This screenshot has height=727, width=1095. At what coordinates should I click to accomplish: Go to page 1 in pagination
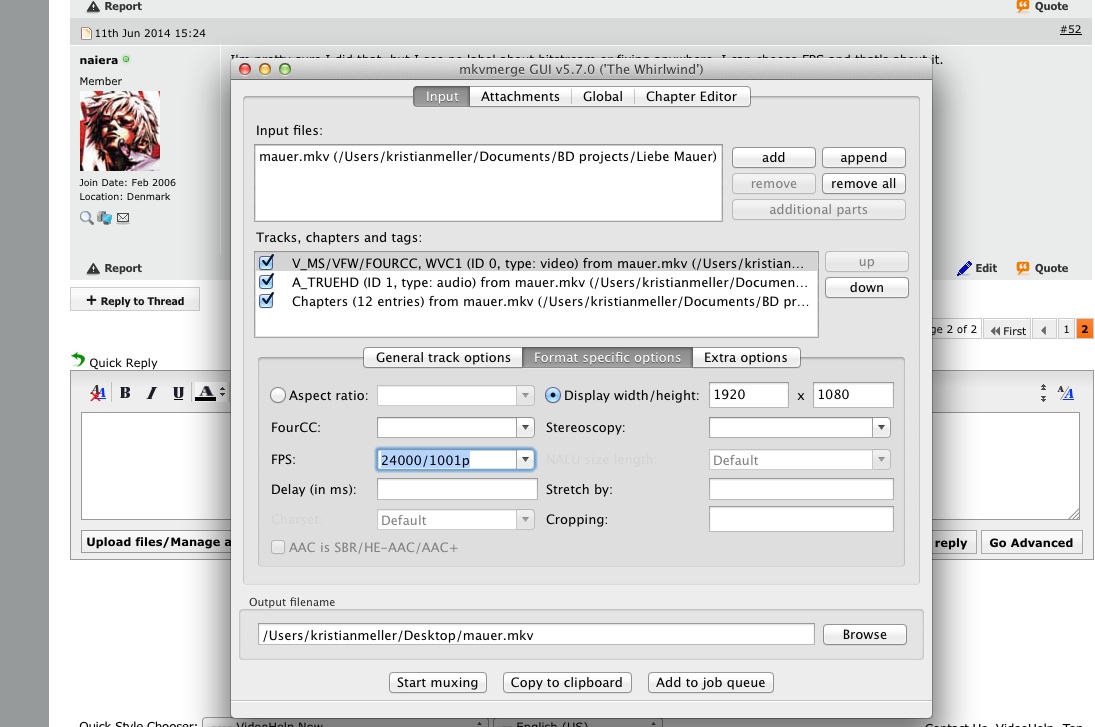pyautogui.click(x=1066, y=330)
